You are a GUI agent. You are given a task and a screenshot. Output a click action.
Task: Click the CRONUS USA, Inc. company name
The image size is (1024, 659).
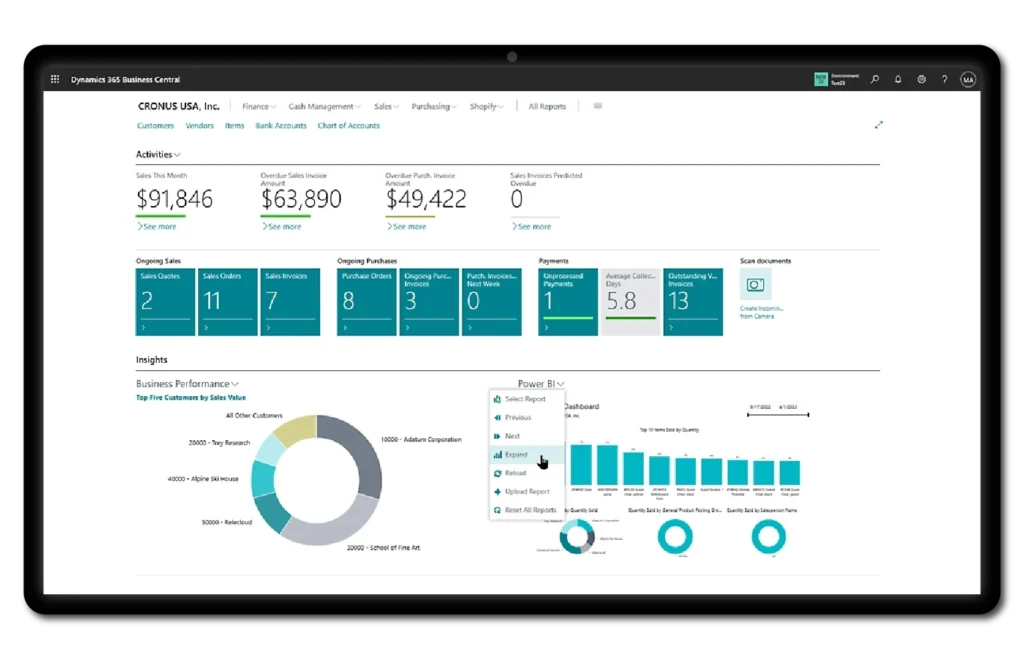coord(178,106)
